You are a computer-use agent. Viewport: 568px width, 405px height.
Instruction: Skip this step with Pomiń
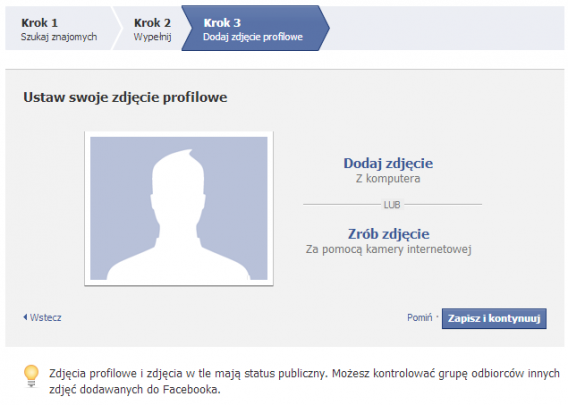tap(419, 318)
